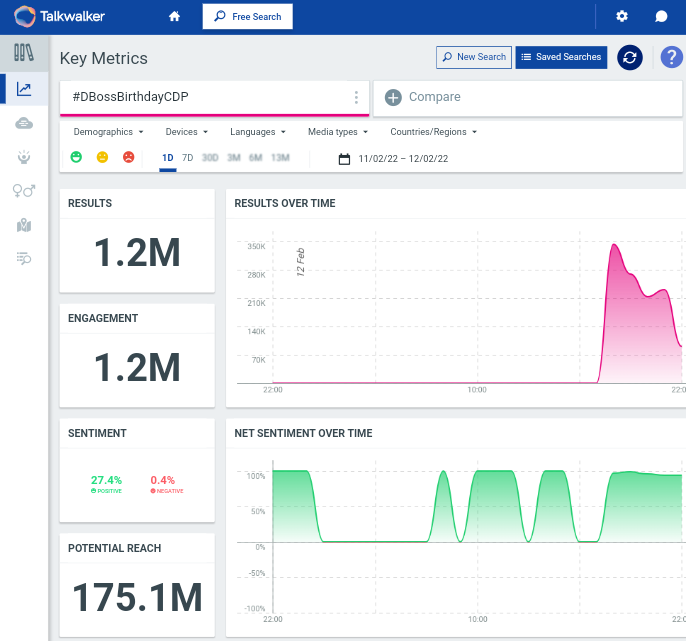Add a comparison with the plus icon
Image resolution: width=686 pixels, height=641 pixels.
pos(393,98)
